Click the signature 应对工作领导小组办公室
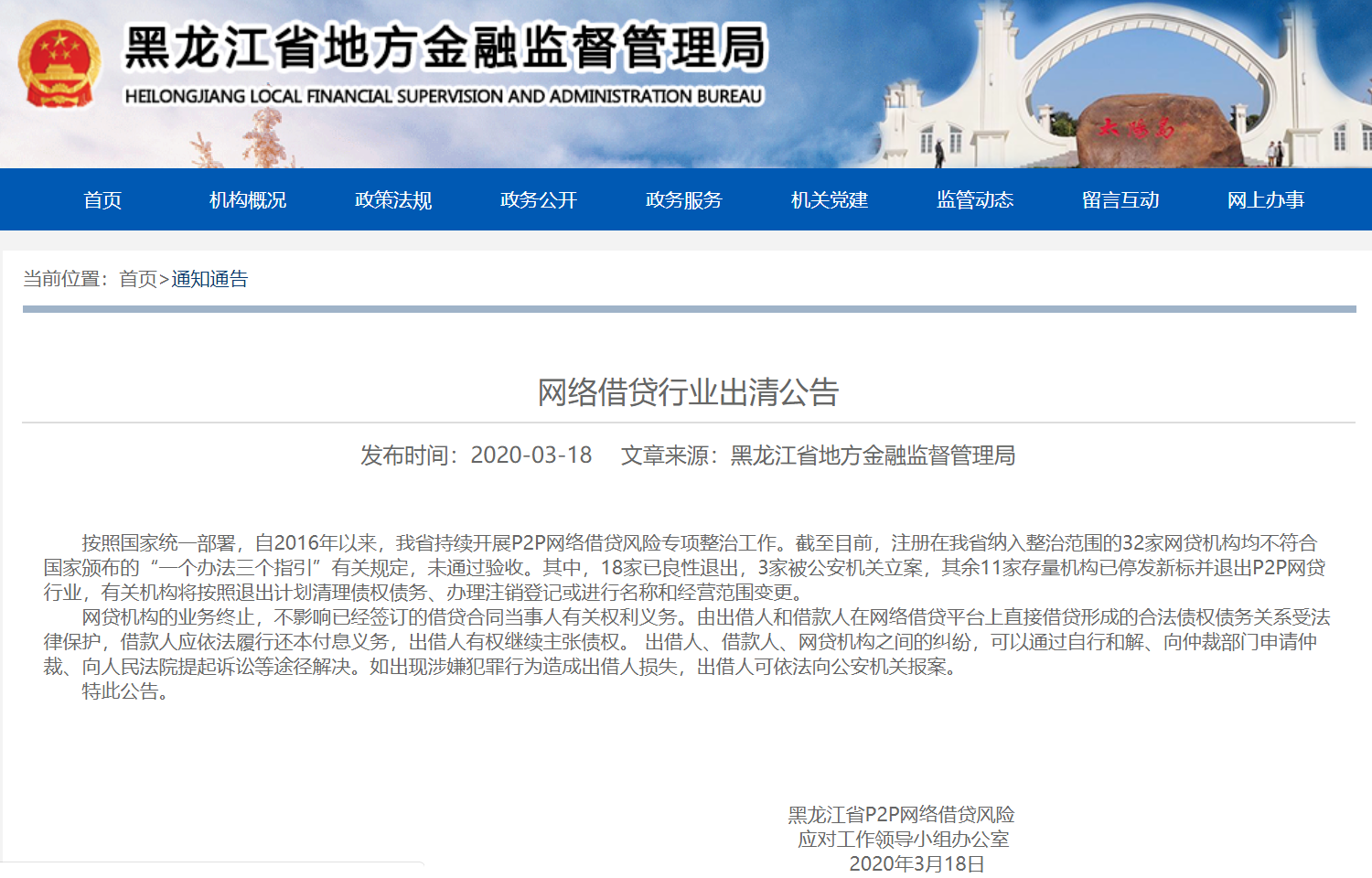The image size is (1372, 878). [x=903, y=839]
